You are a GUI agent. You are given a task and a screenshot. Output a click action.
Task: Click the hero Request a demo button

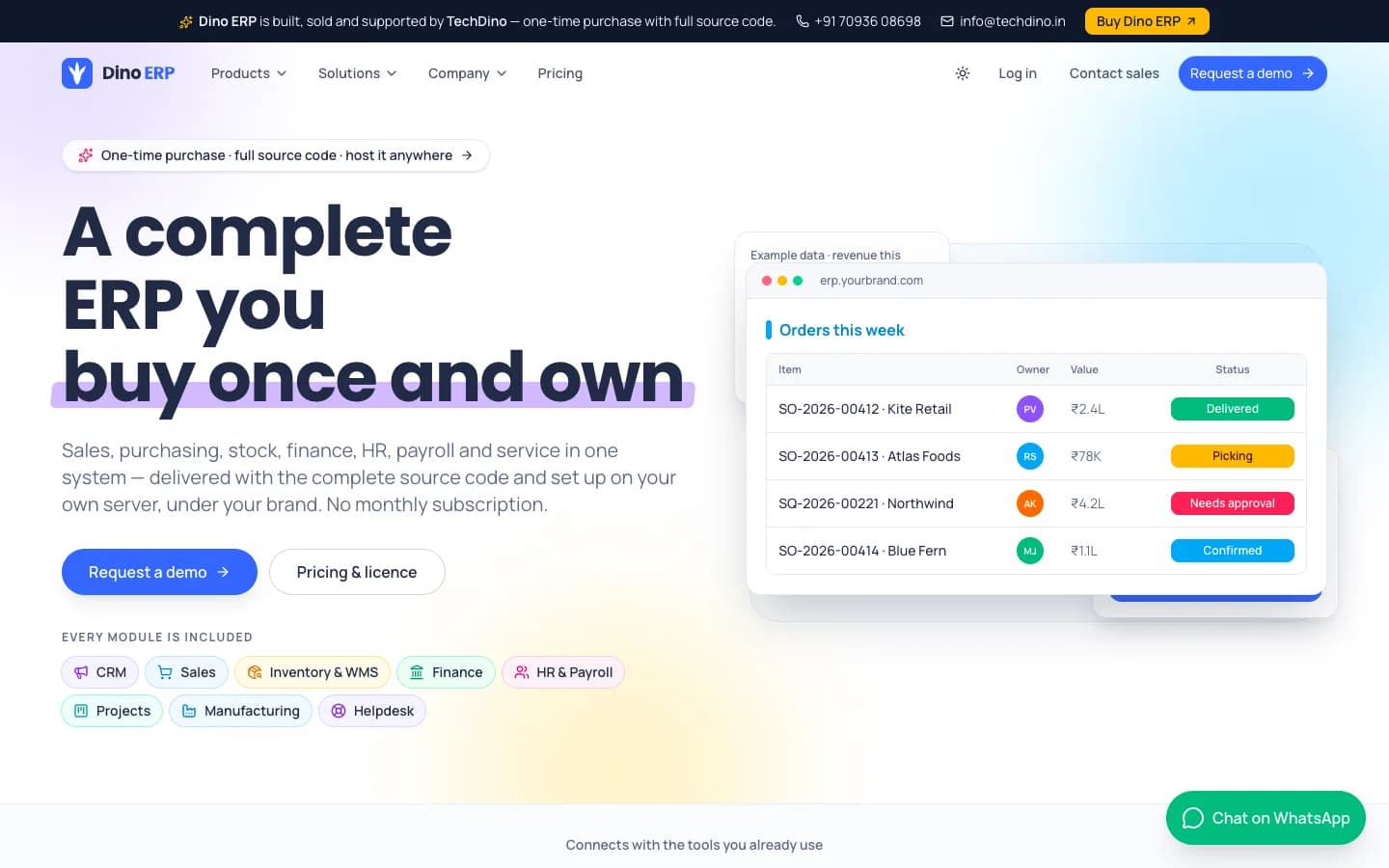pos(159,572)
